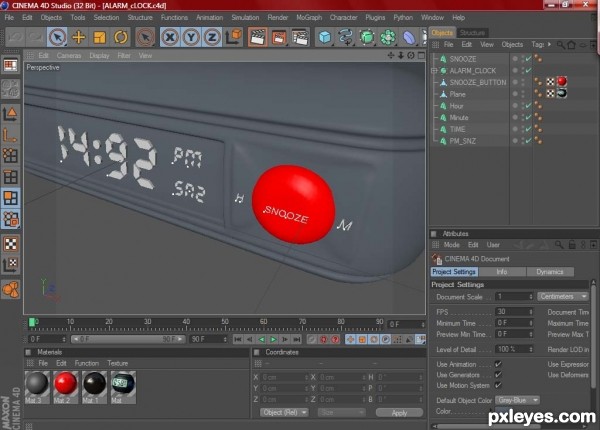Viewport: 600px width, 430px height.
Task: Click the Level of Detail stepper
Action: pos(530,349)
